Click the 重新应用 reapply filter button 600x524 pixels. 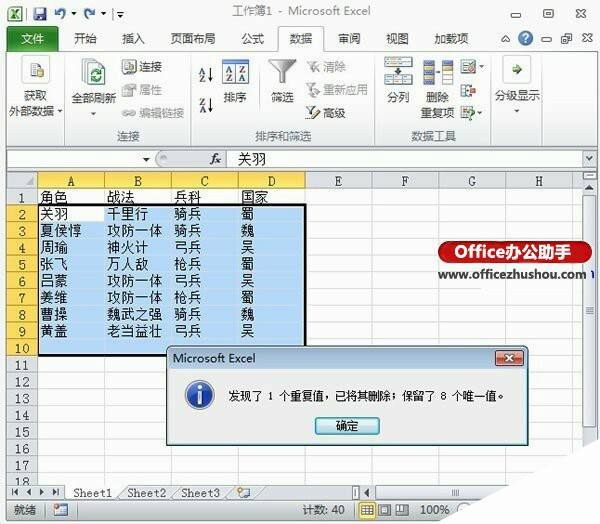[x=337, y=90]
